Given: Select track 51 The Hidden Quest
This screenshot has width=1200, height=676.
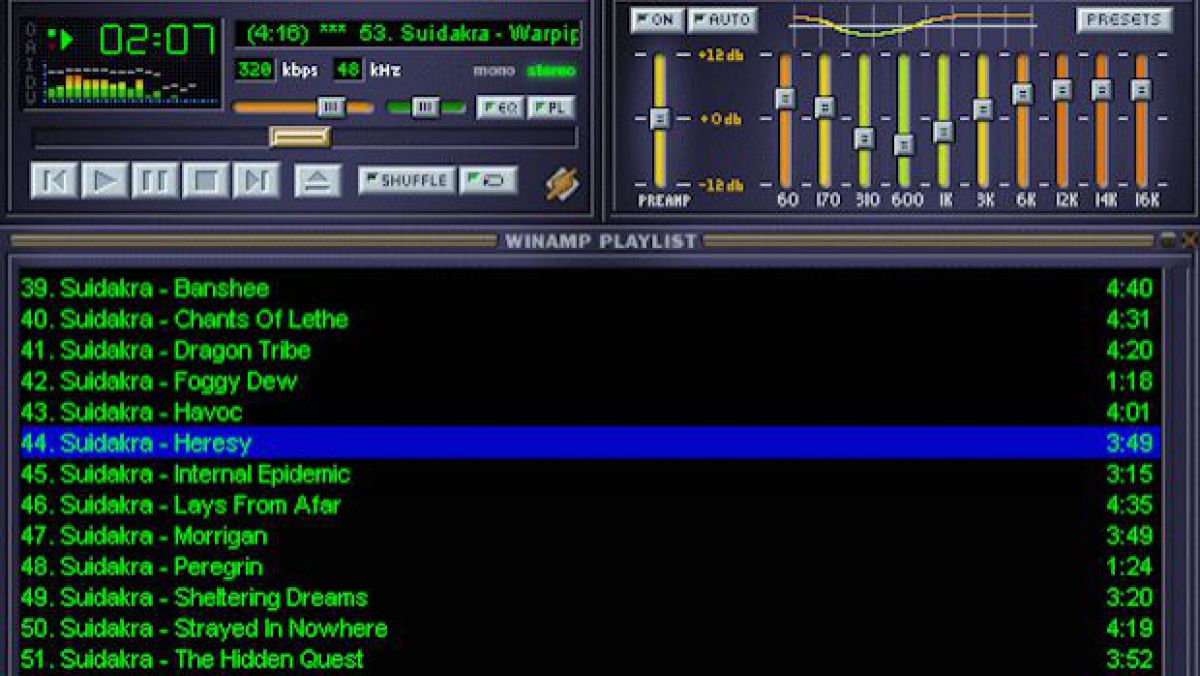Looking at the screenshot, I should coord(590,659).
